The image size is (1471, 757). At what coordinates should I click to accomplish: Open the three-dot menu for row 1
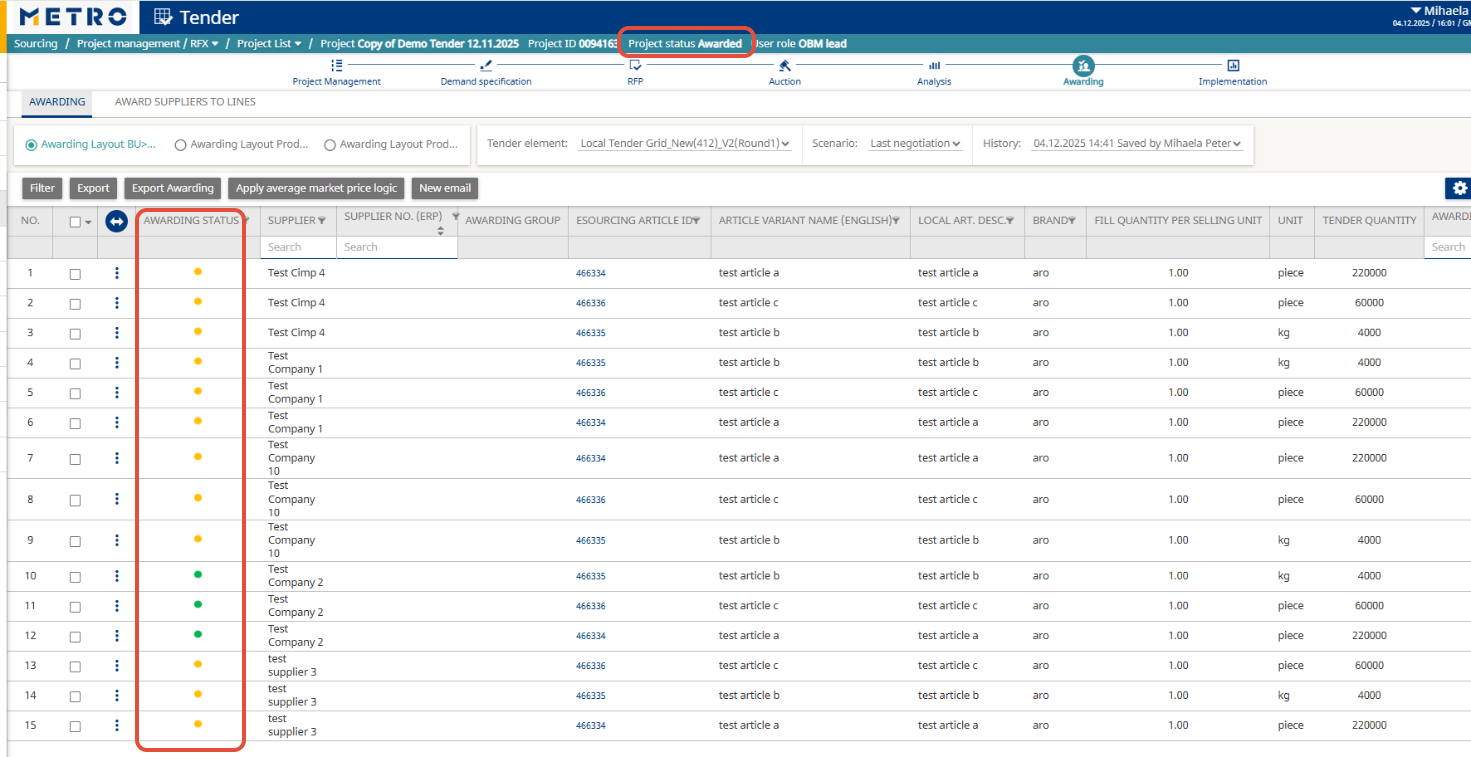[117, 273]
